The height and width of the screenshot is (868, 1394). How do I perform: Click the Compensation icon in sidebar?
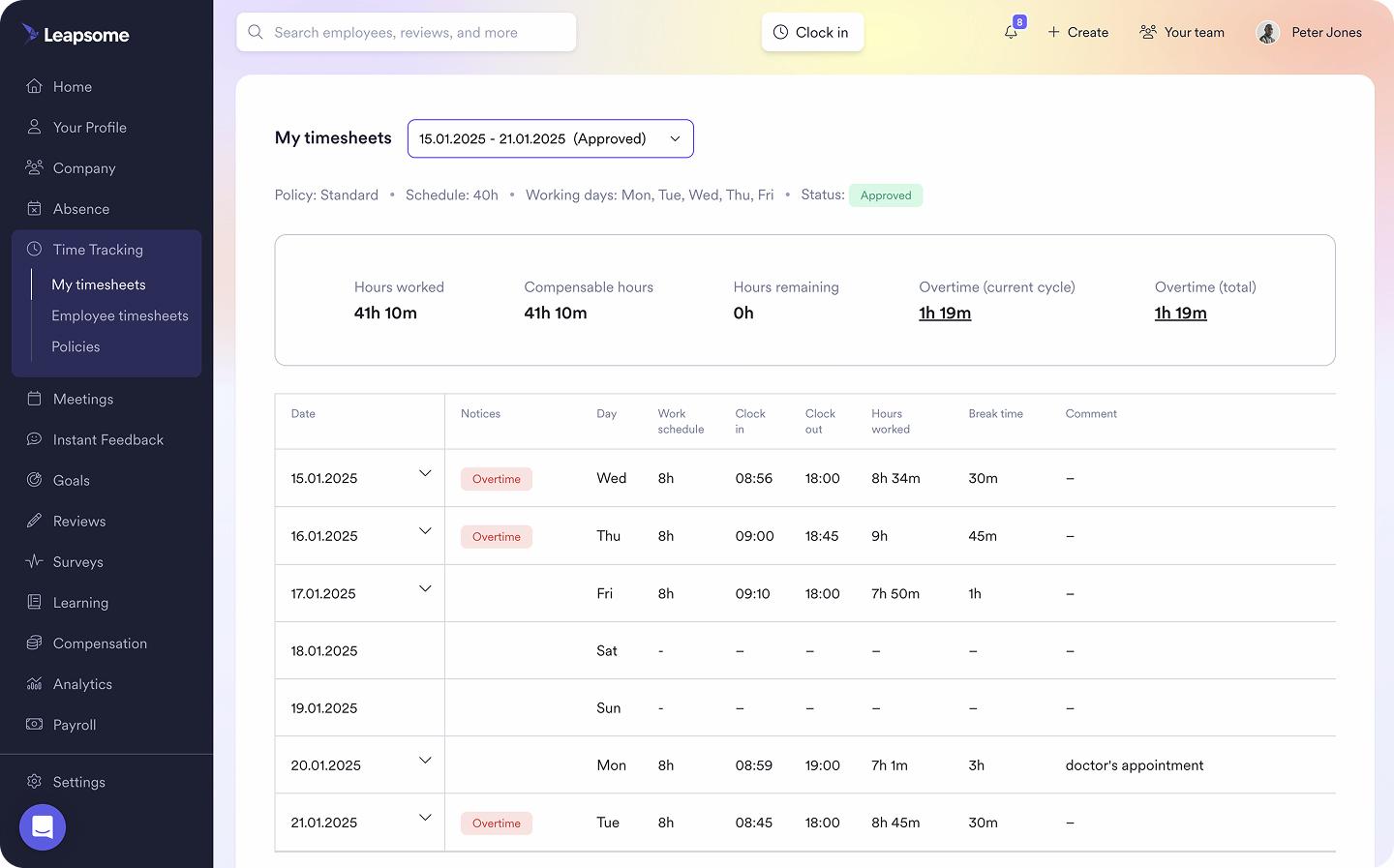pos(32,643)
